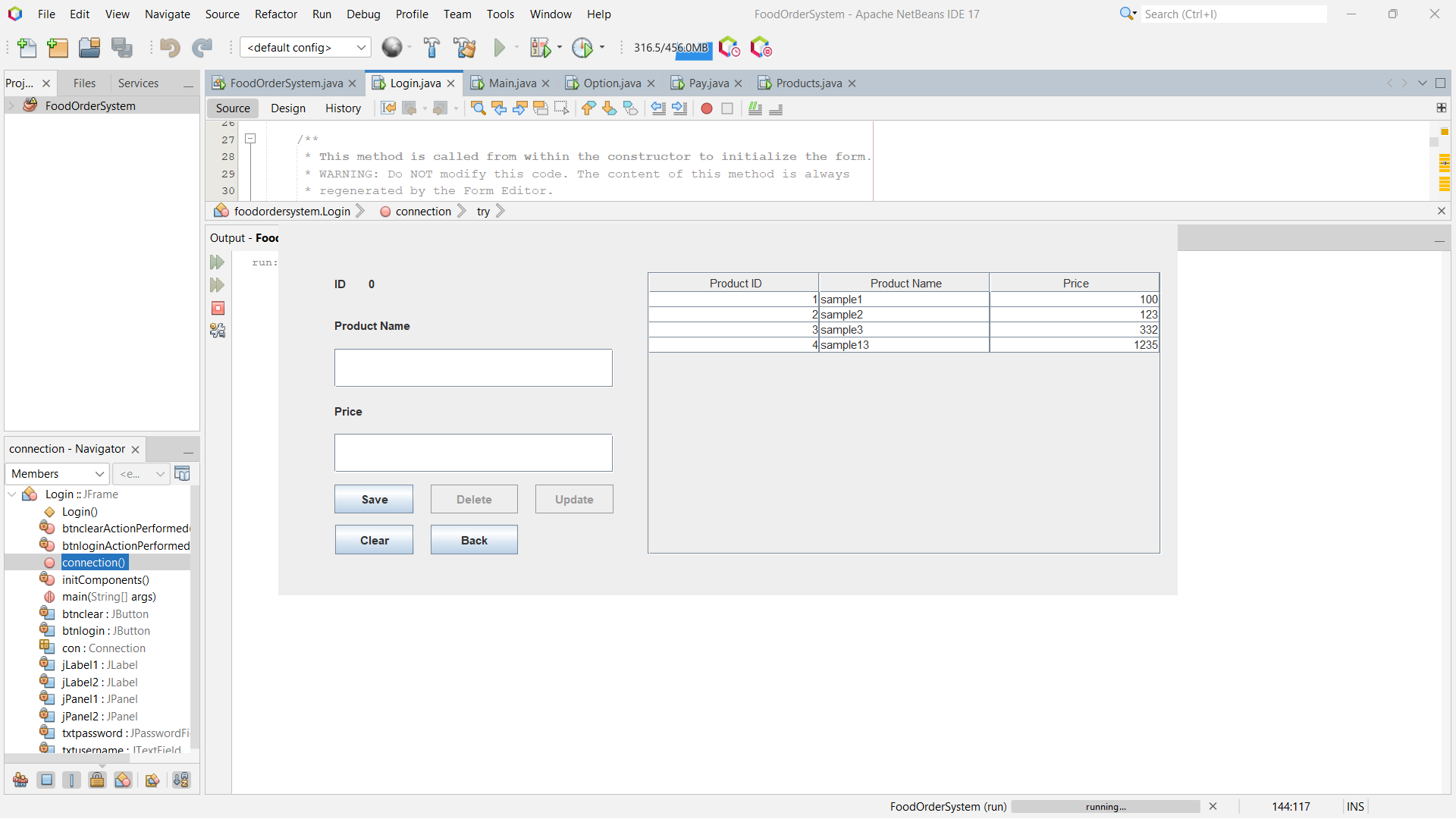The width and height of the screenshot is (1456, 819).
Task: Click the Clear button in the form
Action: tap(374, 539)
